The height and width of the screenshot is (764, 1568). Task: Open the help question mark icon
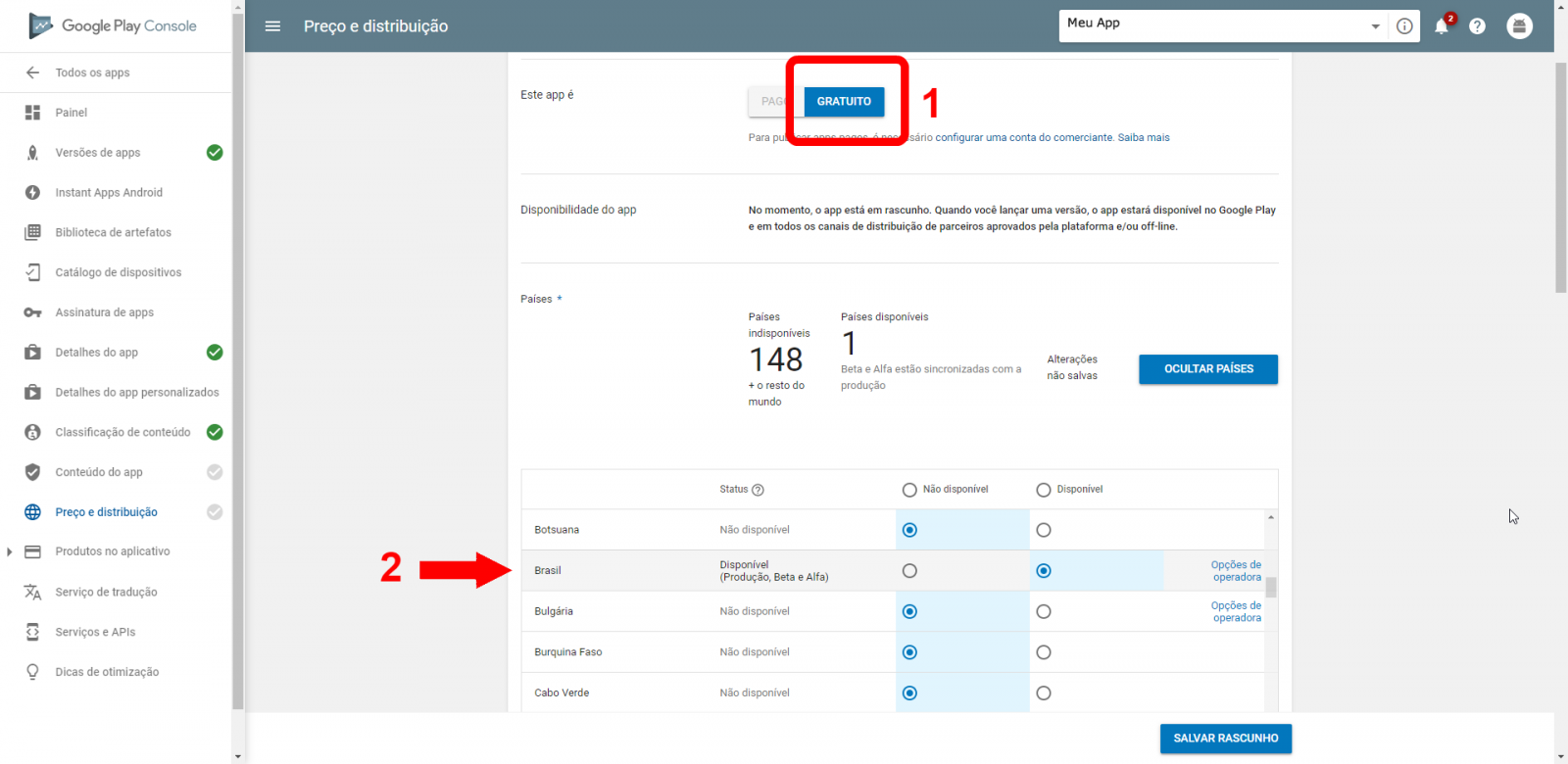point(1477,26)
